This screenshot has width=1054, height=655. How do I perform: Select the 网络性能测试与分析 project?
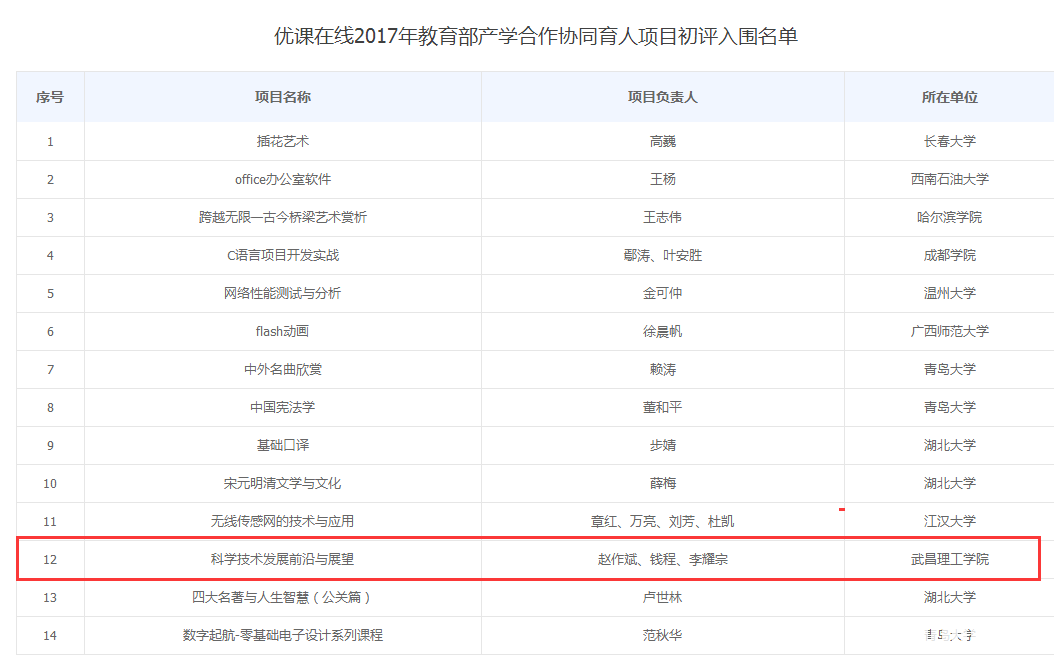(x=283, y=293)
